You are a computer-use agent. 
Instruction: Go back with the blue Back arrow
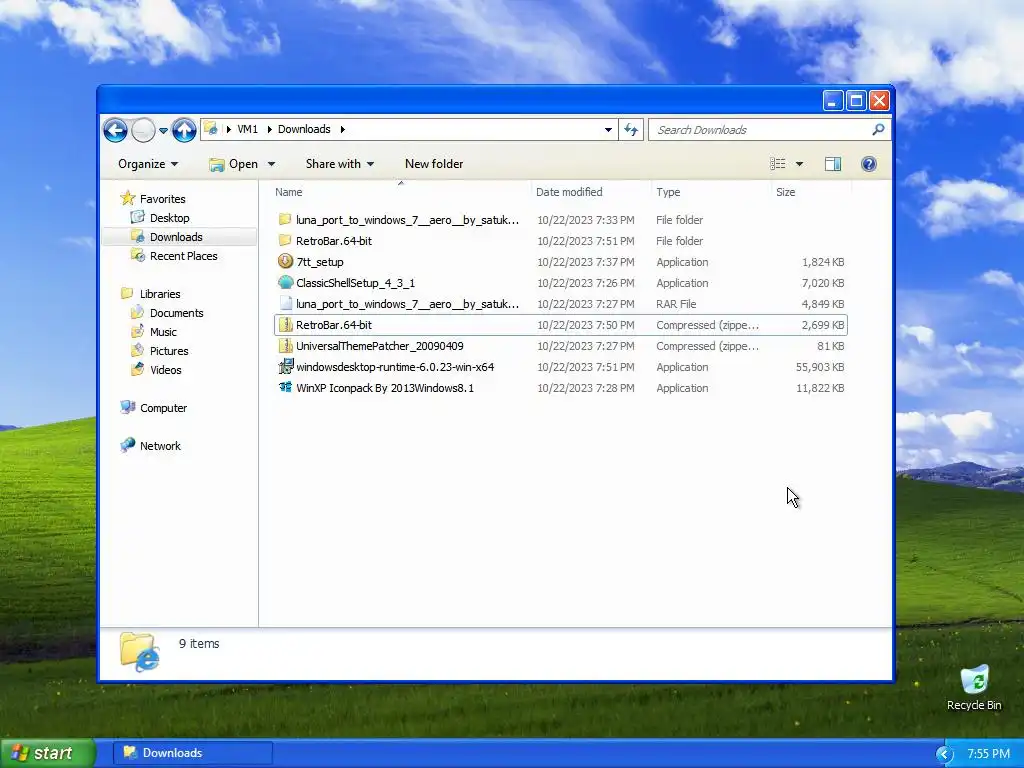(x=116, y=130)
